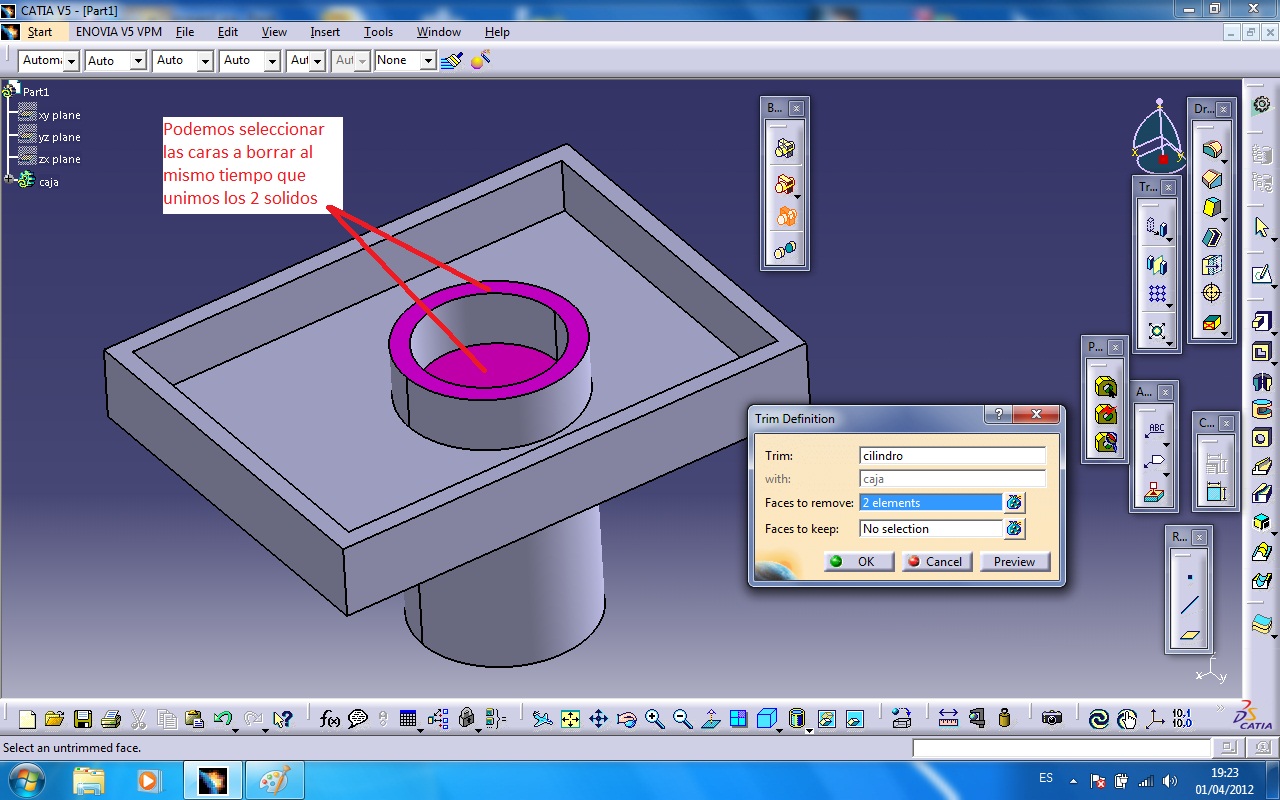Image resolution: width=1280 pixels, height=800 pixels.
Task: Confirm Trim Definition with OK
Action: (858, 561)
